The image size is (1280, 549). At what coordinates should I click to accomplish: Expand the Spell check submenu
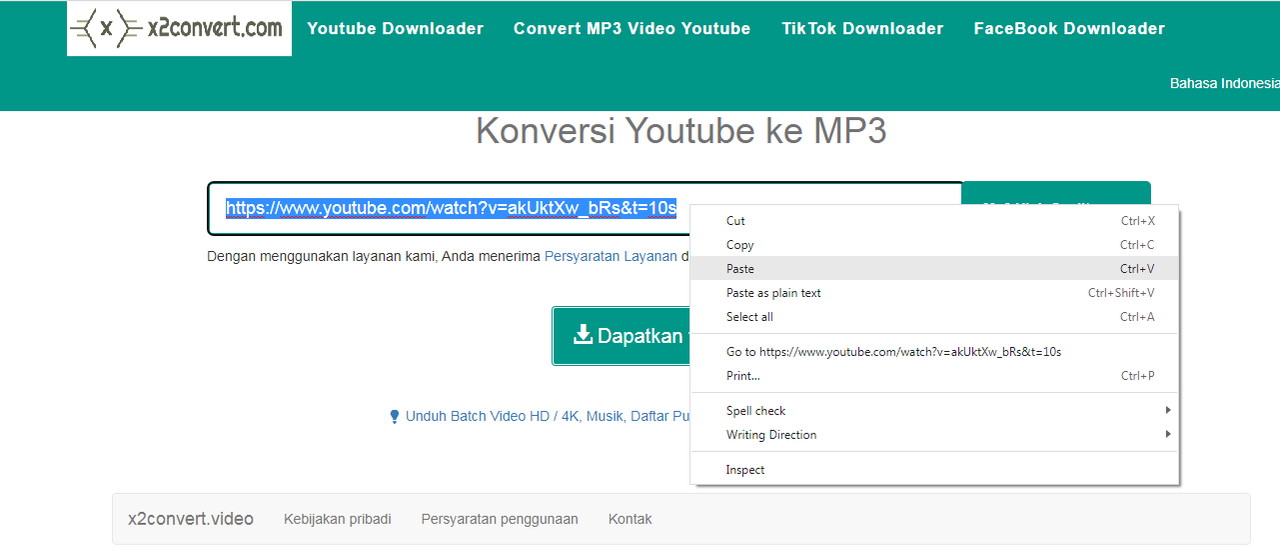935,411
